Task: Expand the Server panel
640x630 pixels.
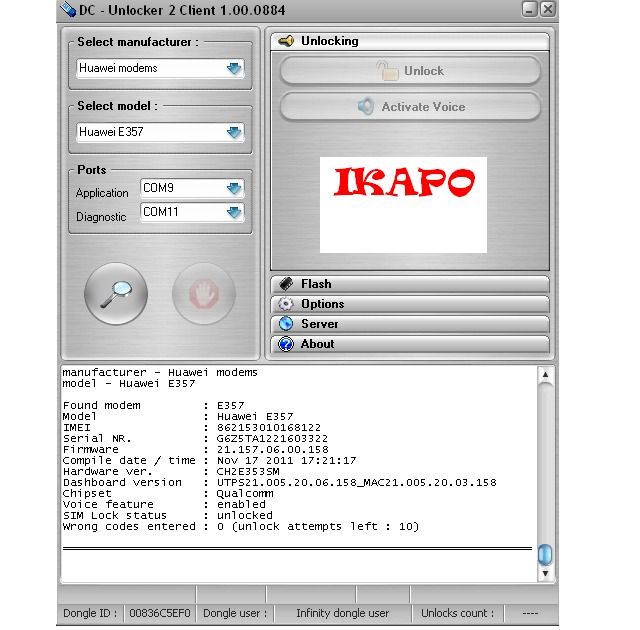Action: coord(410,324)
